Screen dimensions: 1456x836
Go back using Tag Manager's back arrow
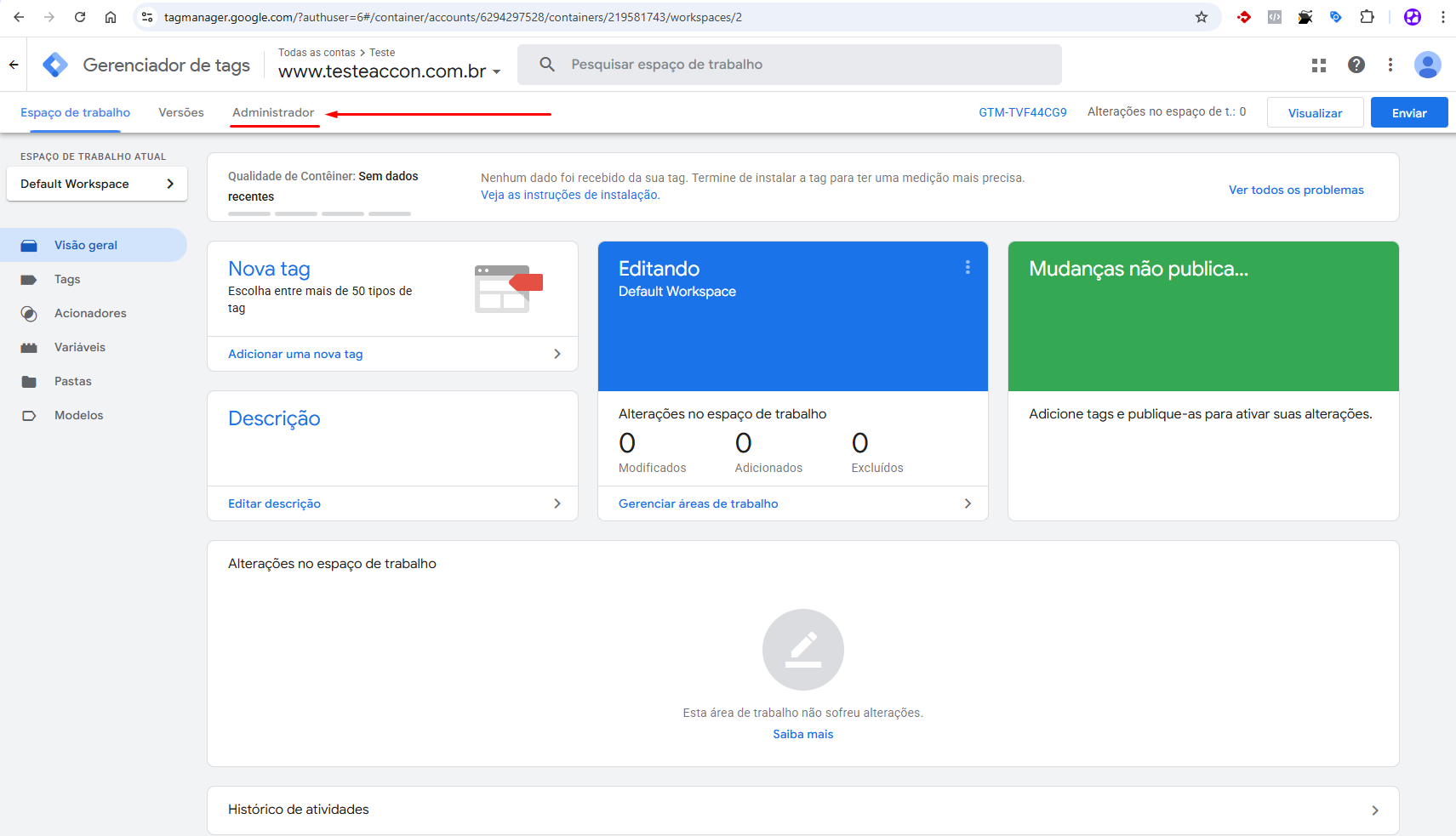pos(14,65)
